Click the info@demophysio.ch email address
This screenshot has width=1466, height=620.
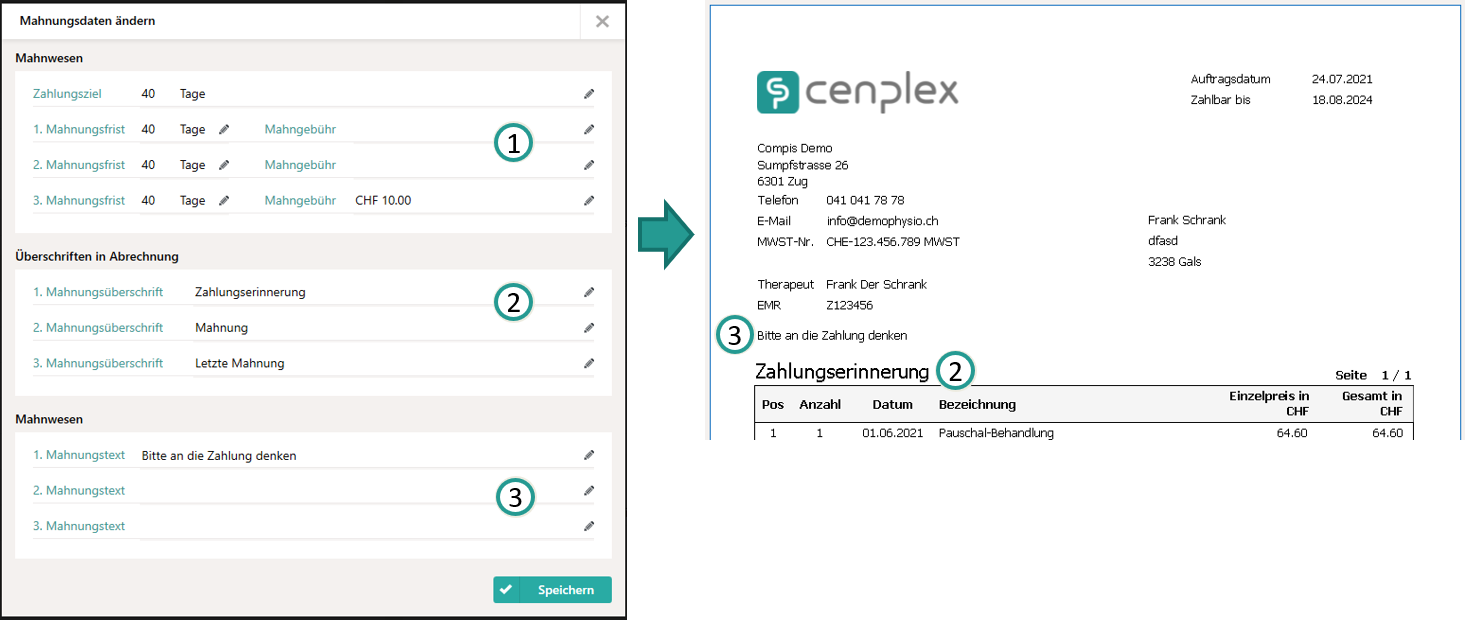pyautogui.click(x=882, y=221)
